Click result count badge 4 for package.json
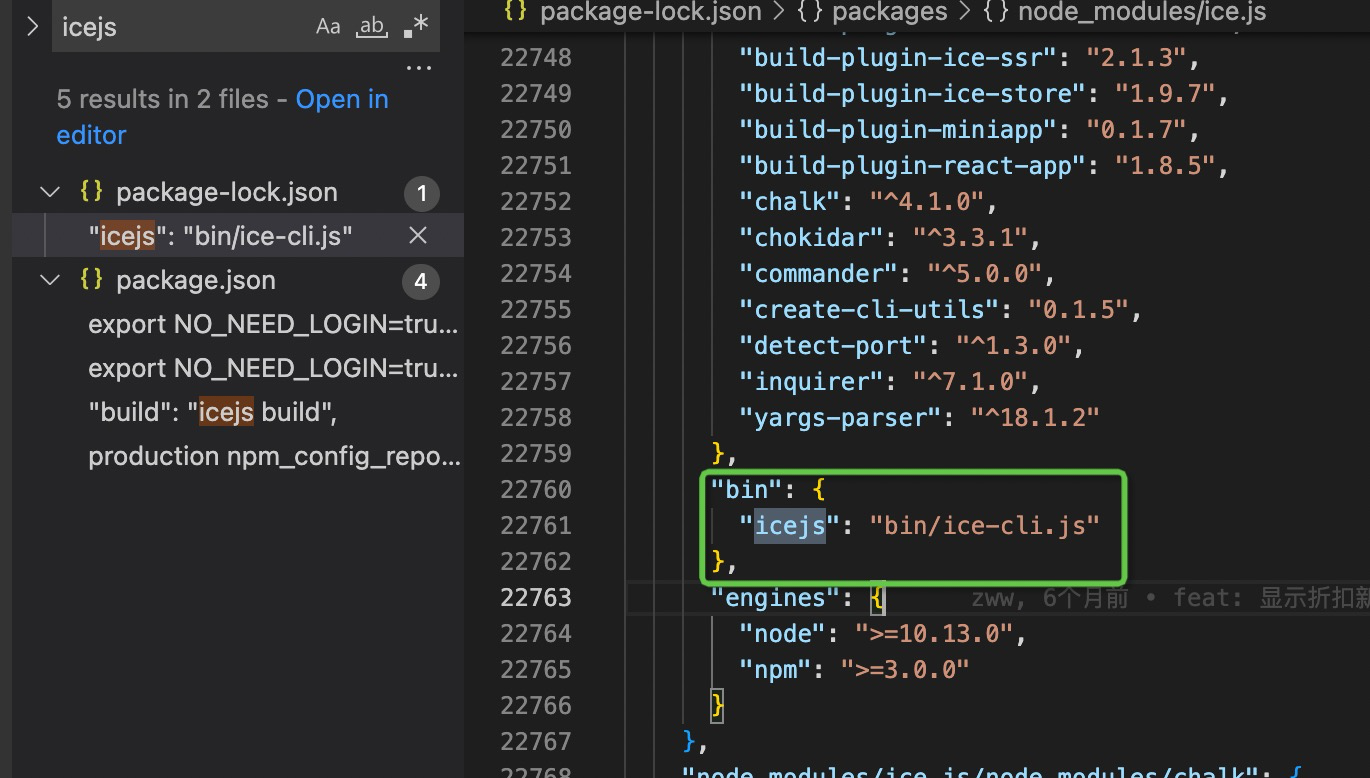1370x778 pixels. click(421, 281)
